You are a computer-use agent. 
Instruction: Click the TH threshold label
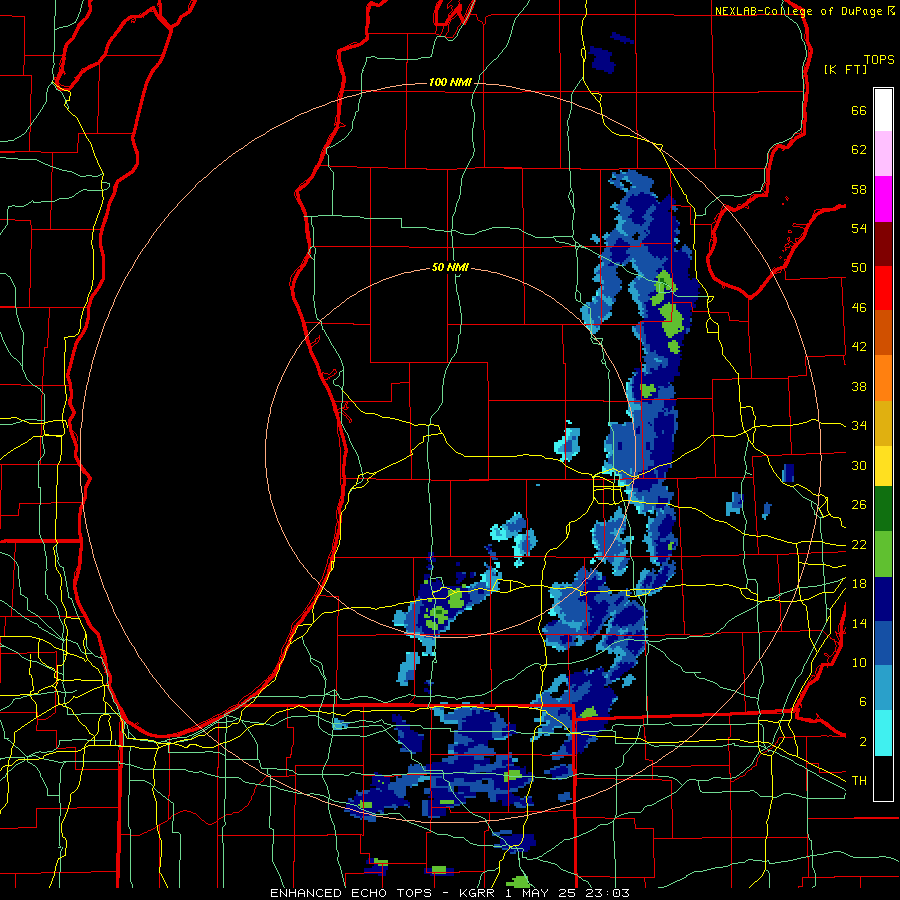(859, 780)
